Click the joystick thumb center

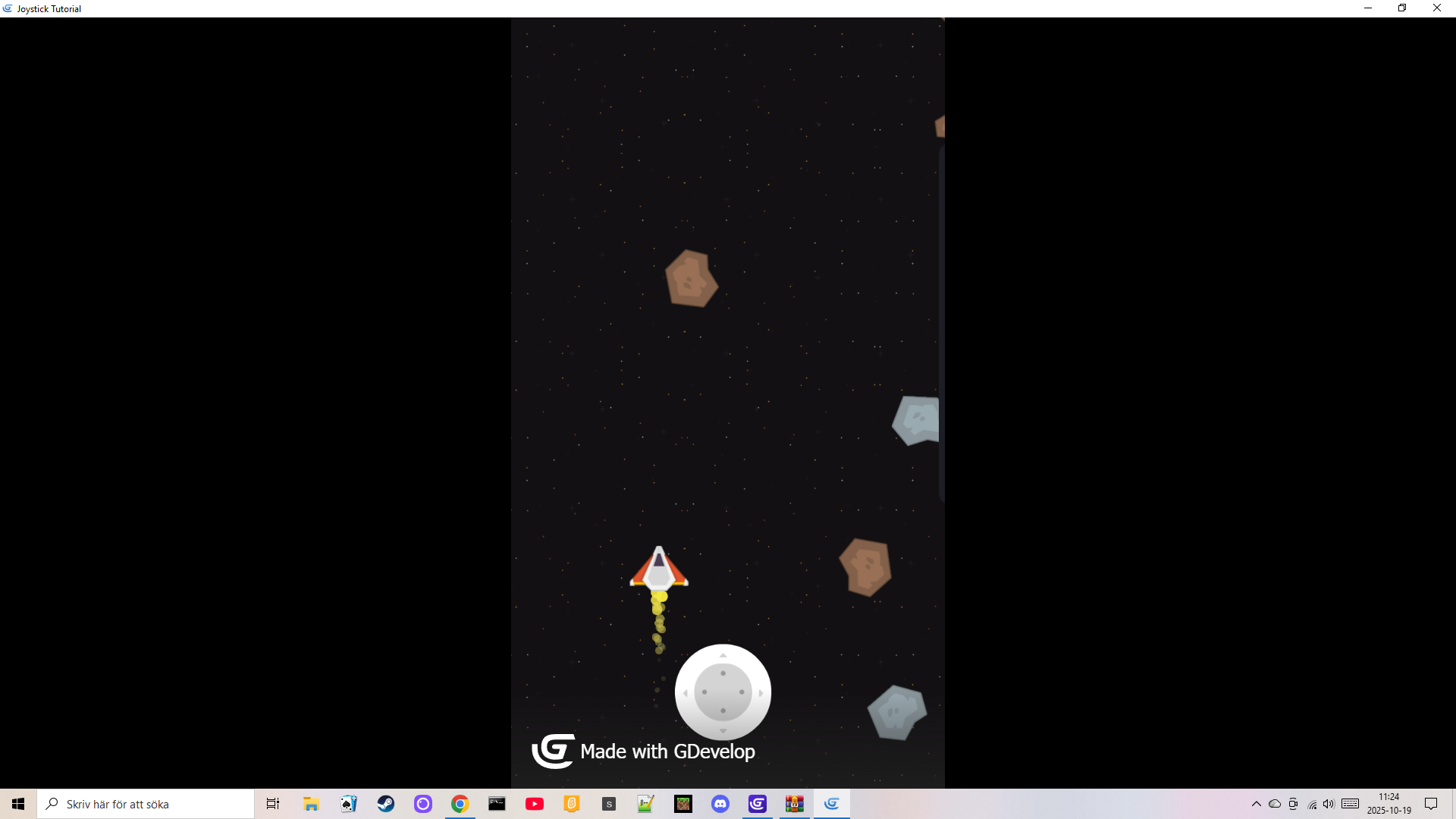[723, 692]
